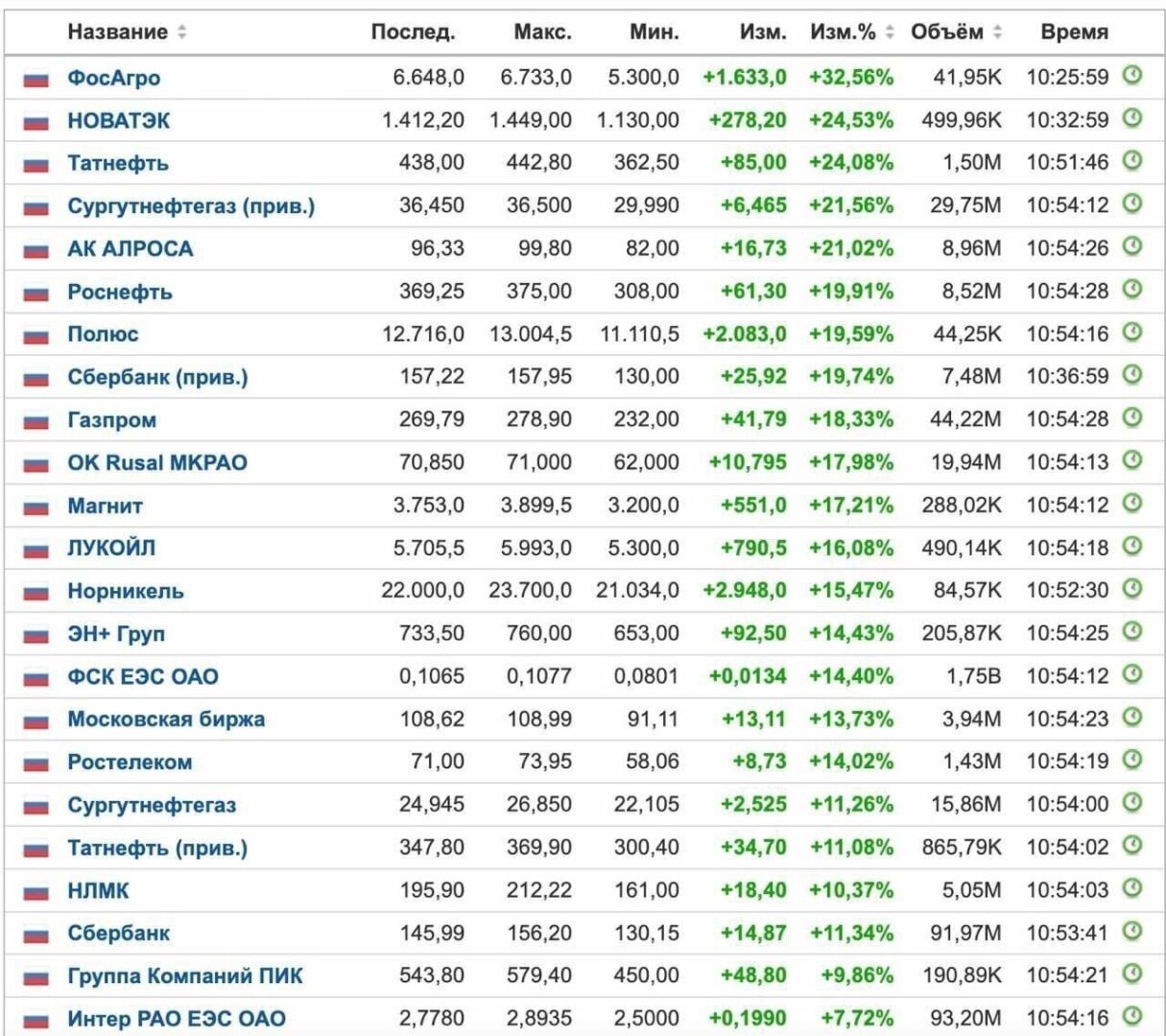Screen dimensions: 1166x1036
Task: Click the clock icon in the Норникель row
Action: [x=1132, y=589]
